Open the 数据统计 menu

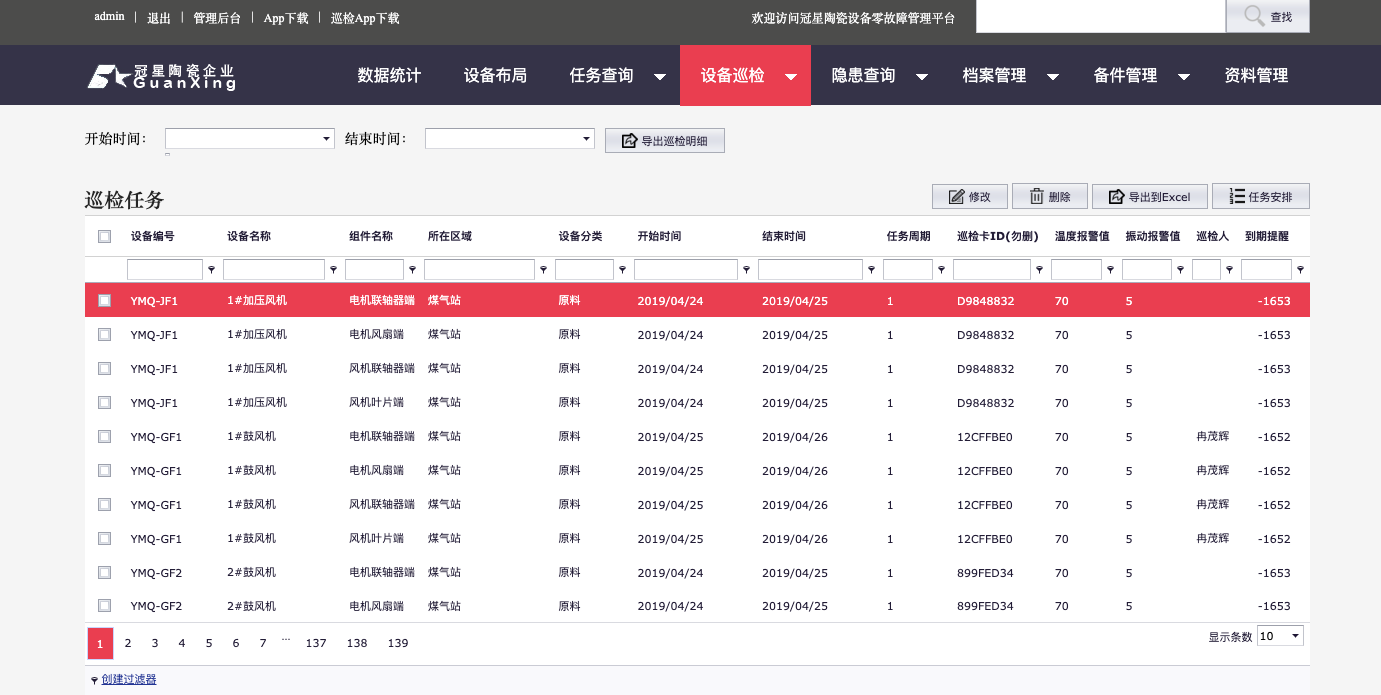pos(390,76)
